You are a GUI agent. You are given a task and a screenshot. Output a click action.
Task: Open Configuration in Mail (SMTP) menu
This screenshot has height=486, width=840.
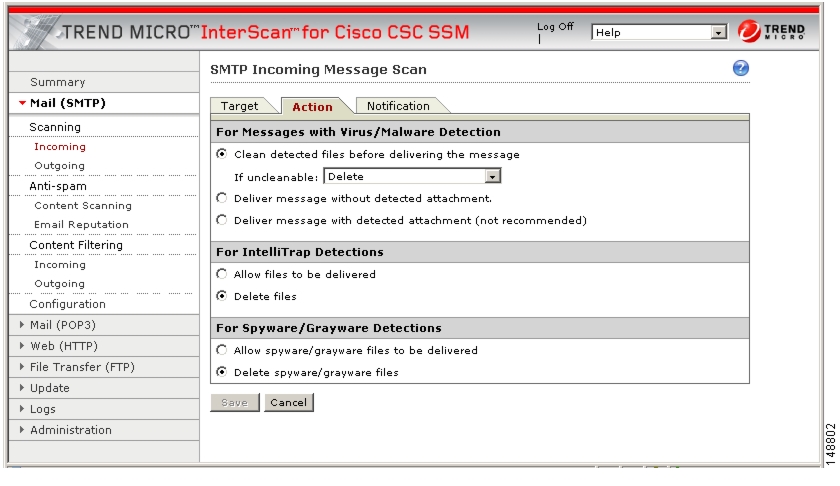click(x=68, y=304)
